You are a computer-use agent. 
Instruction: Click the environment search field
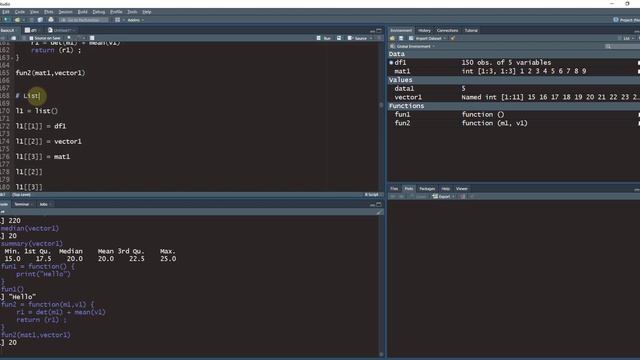pos(622,47)
